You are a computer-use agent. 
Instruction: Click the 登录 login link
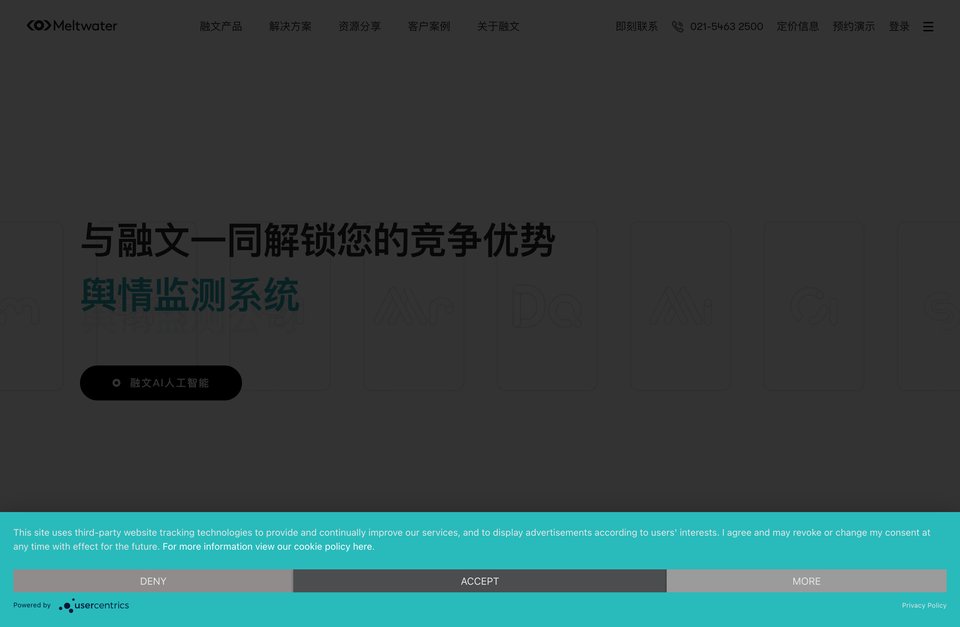pyautogui.click(x=899, y=26)
